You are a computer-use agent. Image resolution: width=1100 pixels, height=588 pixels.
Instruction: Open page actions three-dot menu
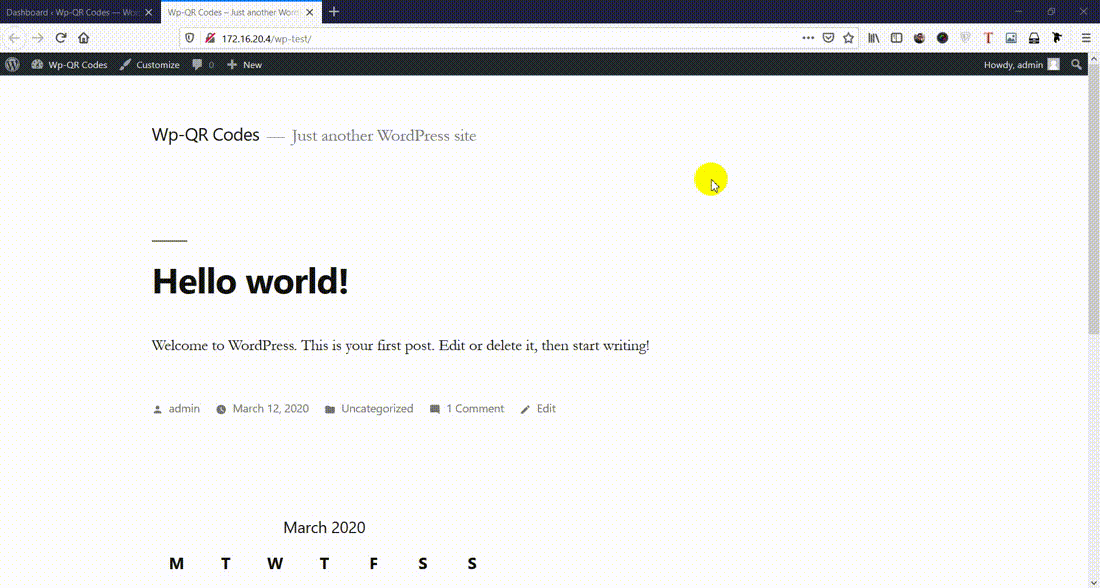coord(808,38)
